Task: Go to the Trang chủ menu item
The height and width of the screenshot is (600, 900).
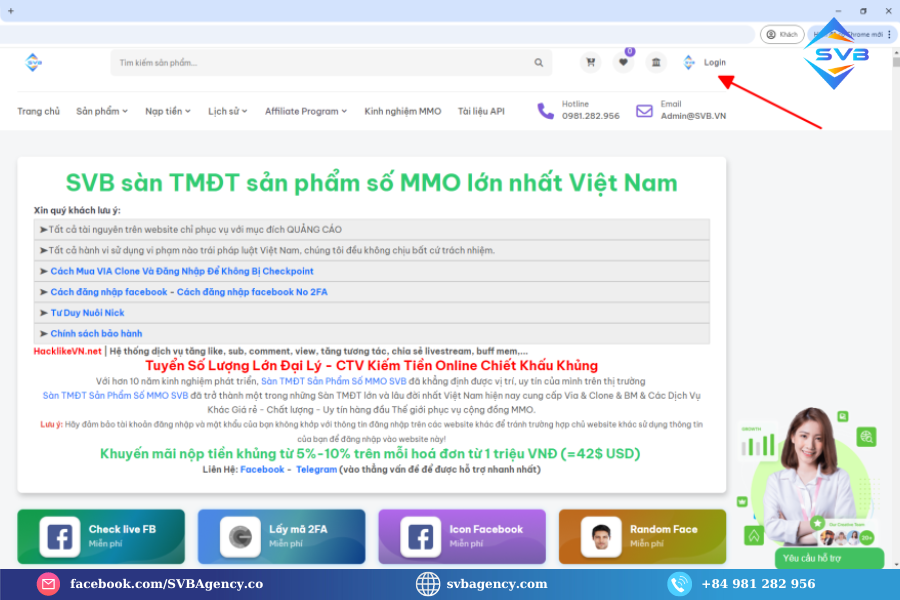Action: click(x=38, y=111)
